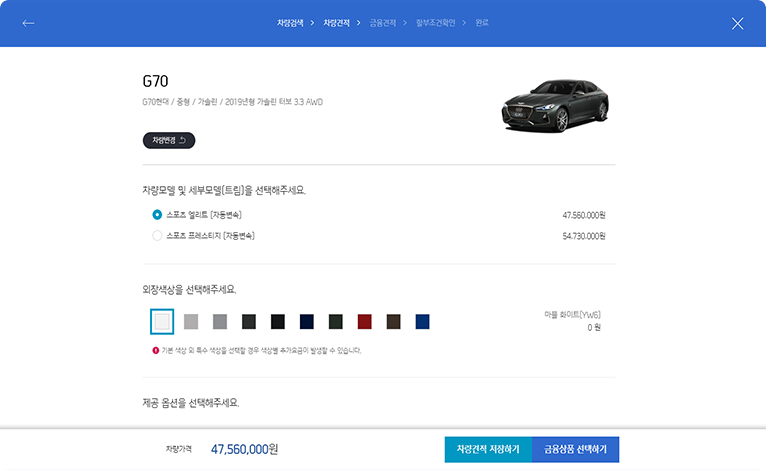Select the 스포츠 프레스티지 (자동변속) trim radio

click(157, 236)
